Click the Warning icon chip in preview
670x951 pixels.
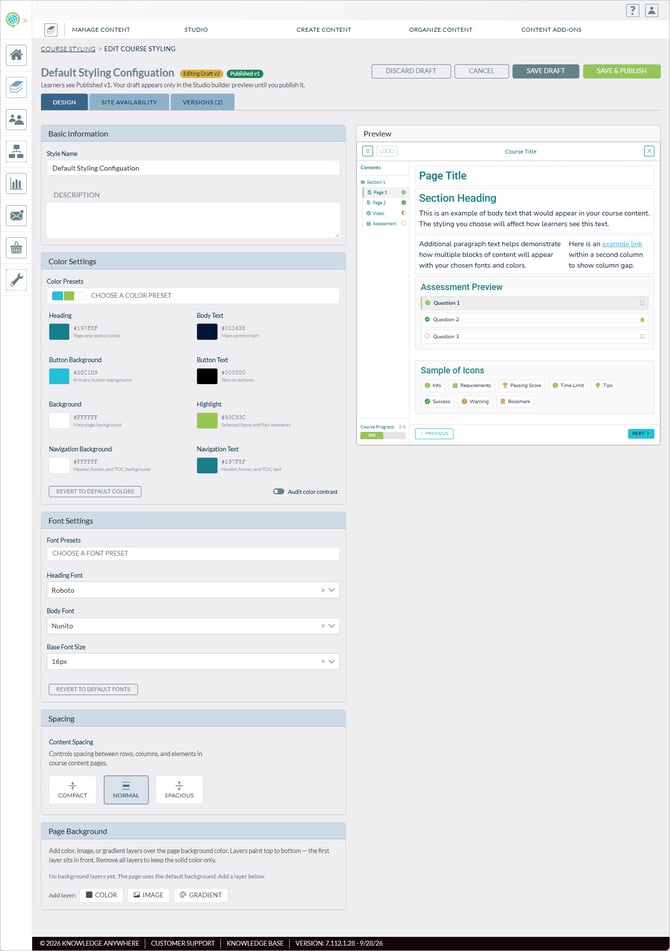[475, 402]
